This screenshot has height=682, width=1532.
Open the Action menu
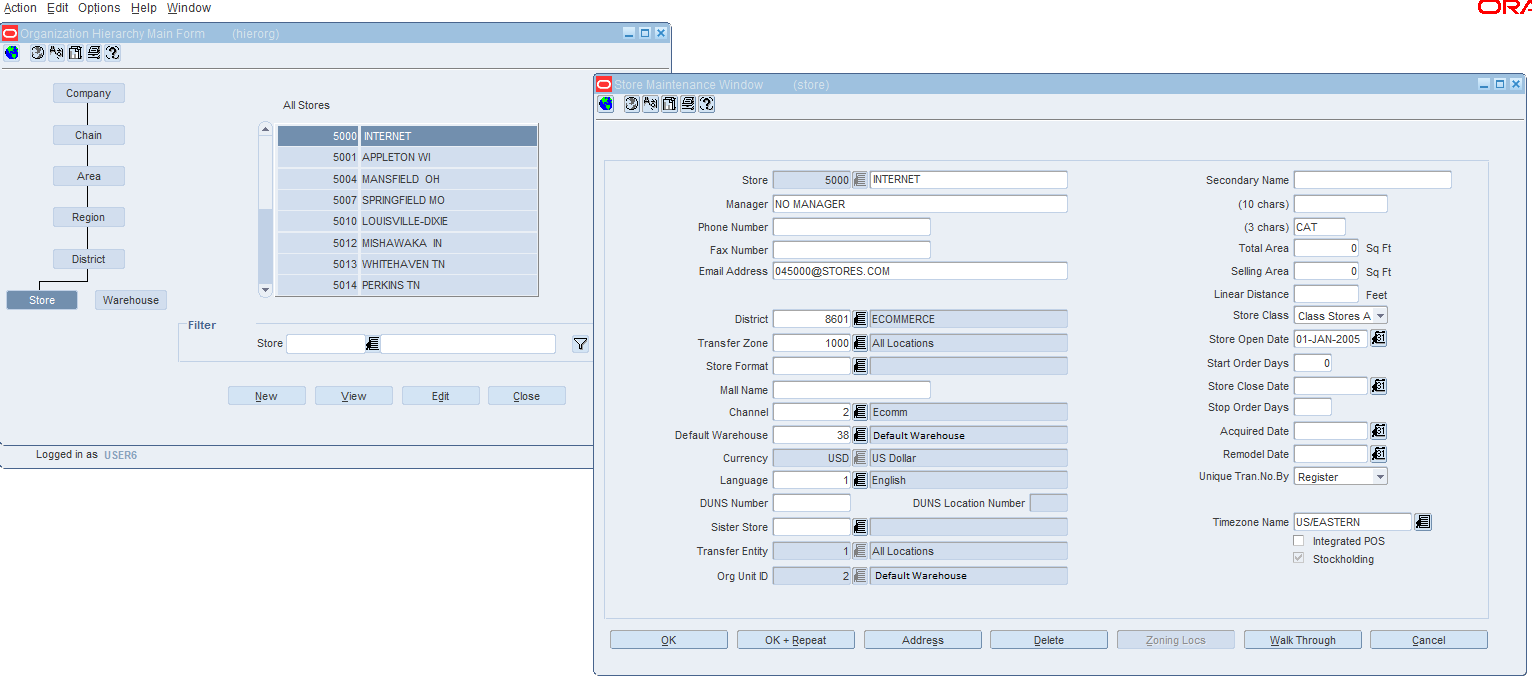click(20, 7)
